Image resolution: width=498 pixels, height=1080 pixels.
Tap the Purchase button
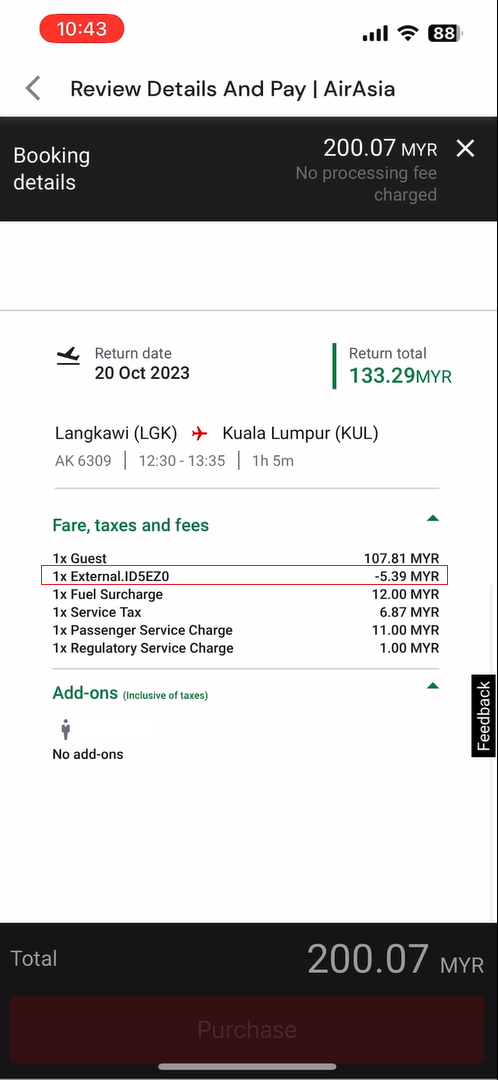coord(247,1029)
